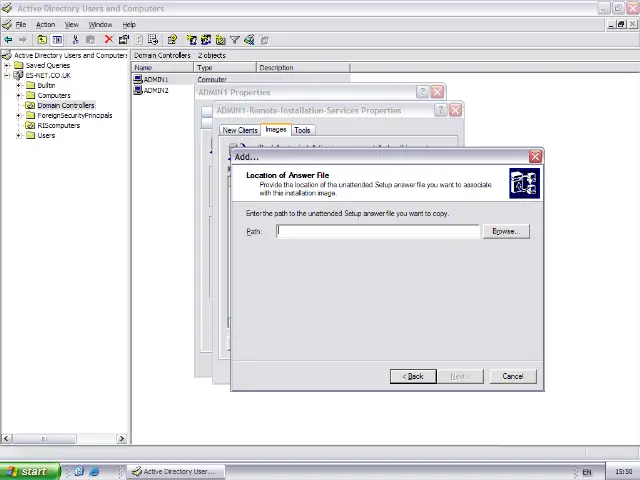Expand the Saved Queries tree node
Viewport: 640px width, 480px height.
point(7,65)
